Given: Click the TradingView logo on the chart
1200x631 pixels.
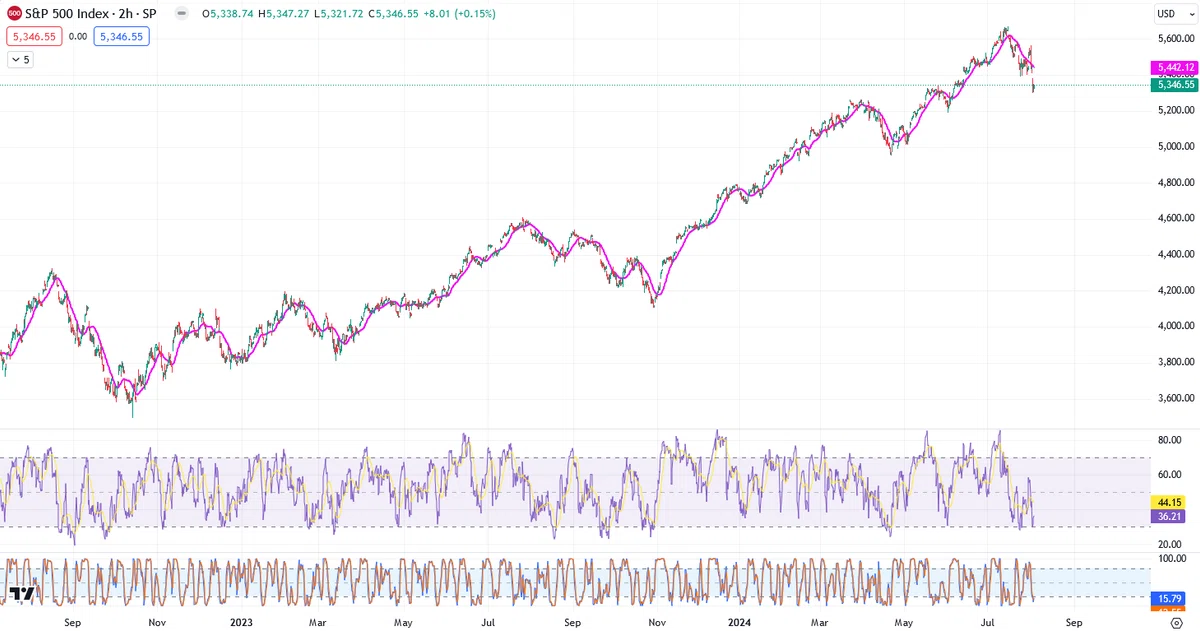Looking at the screenshot, I should [x=22, y=594].
